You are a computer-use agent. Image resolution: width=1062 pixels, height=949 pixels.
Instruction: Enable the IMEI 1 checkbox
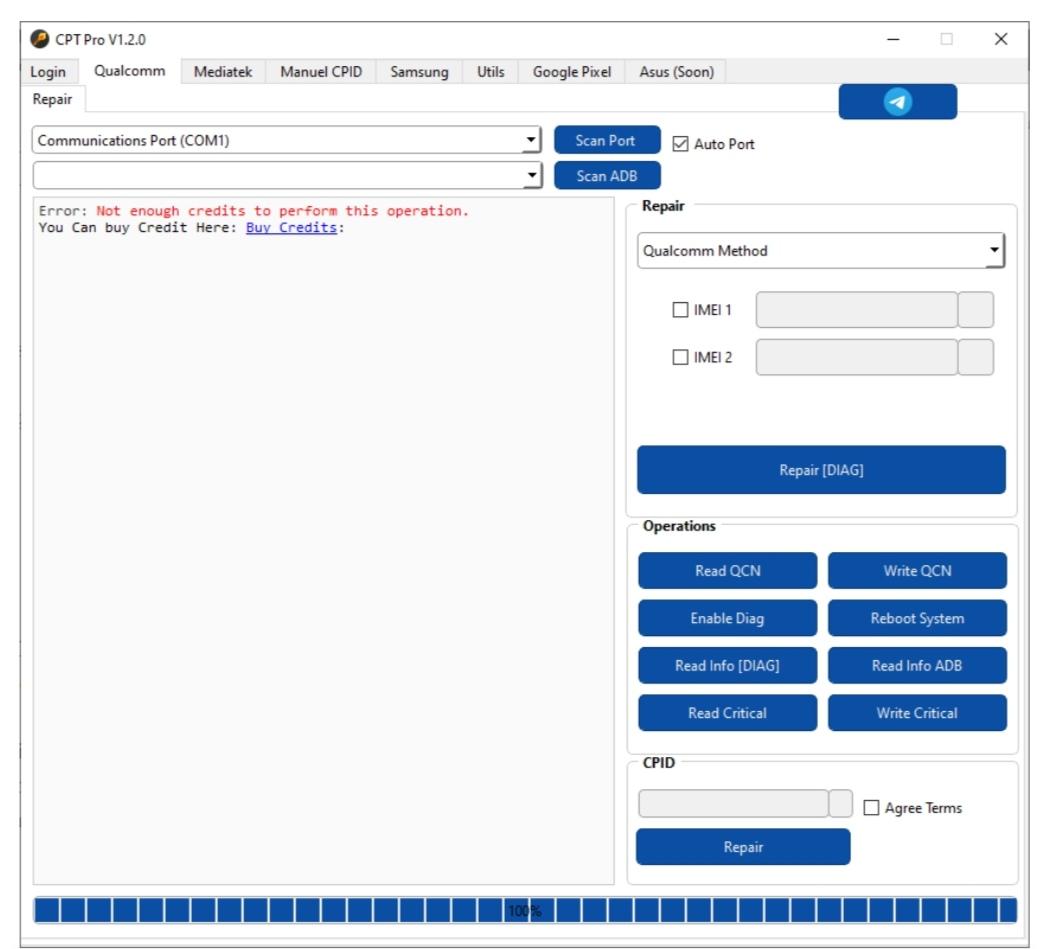pos(679,310)
